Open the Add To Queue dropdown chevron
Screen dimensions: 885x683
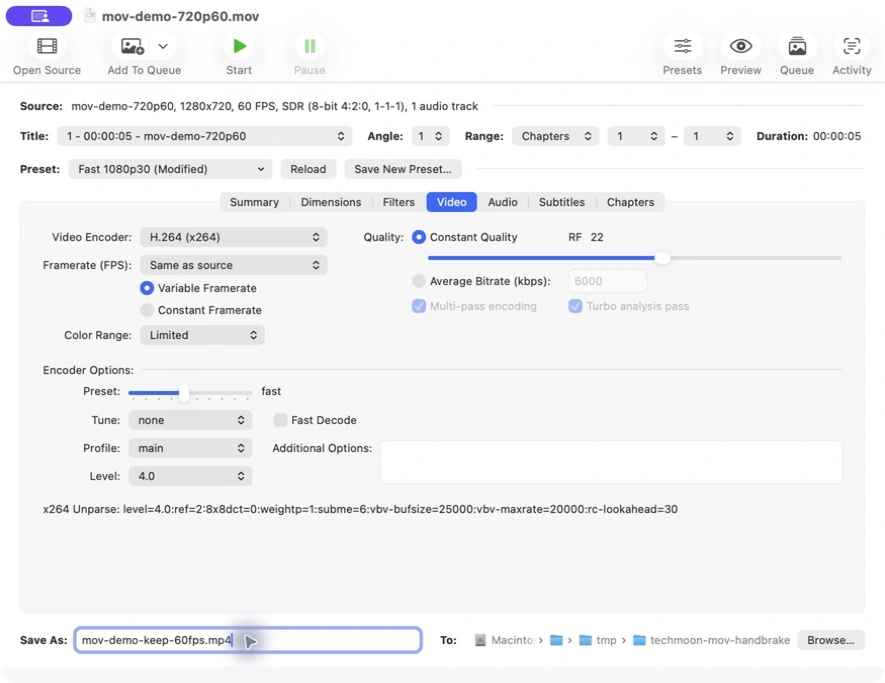coord(163,46)
